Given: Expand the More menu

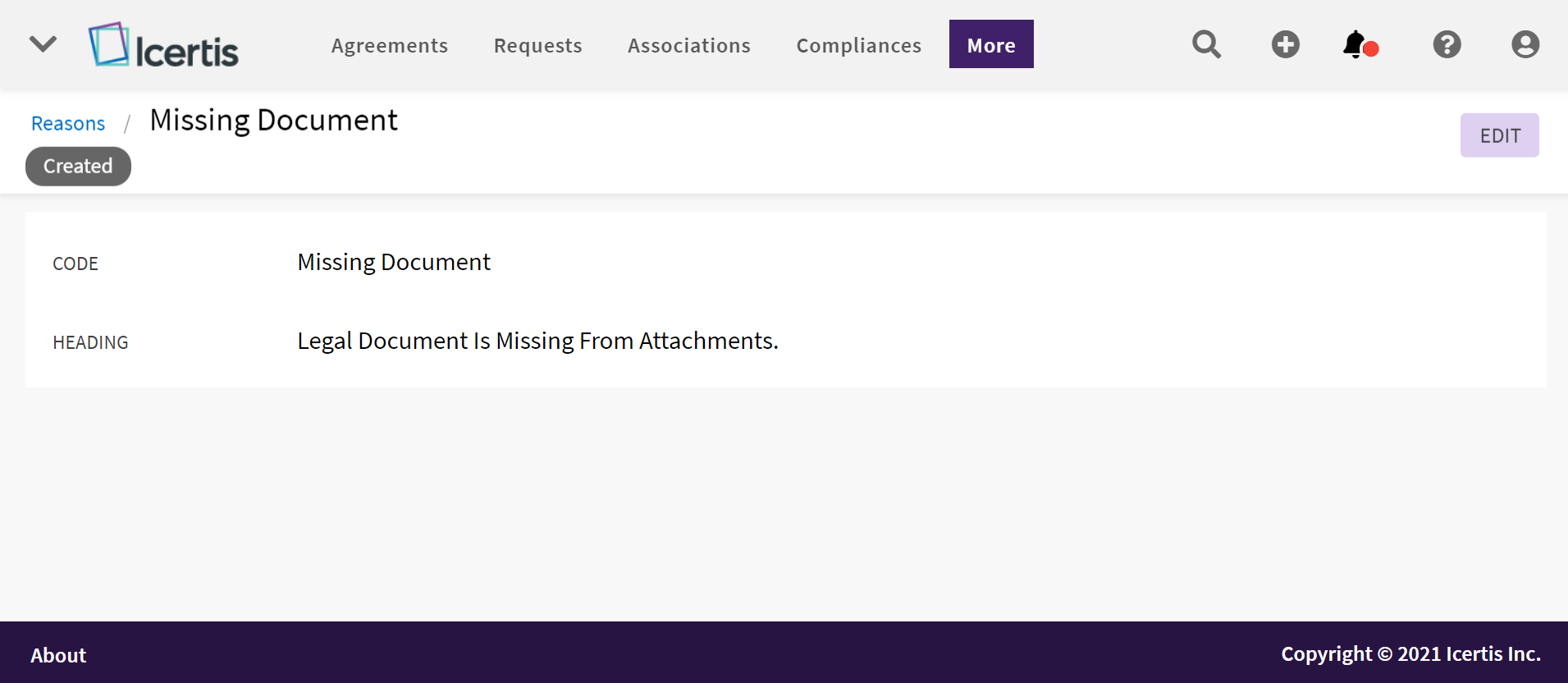Looking at the screenshot, I should pos(991,45).
